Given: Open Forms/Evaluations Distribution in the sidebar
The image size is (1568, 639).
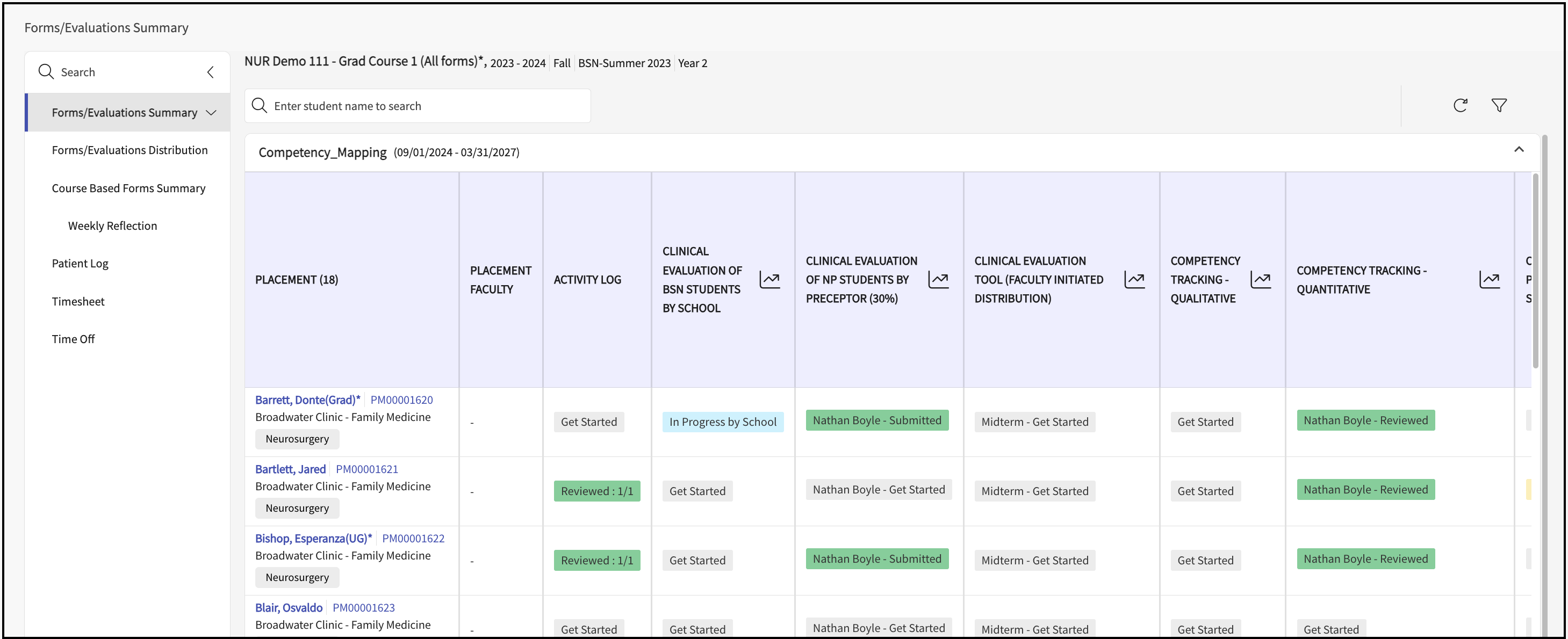Looking at the screenshot, I should tap(129, 150).
